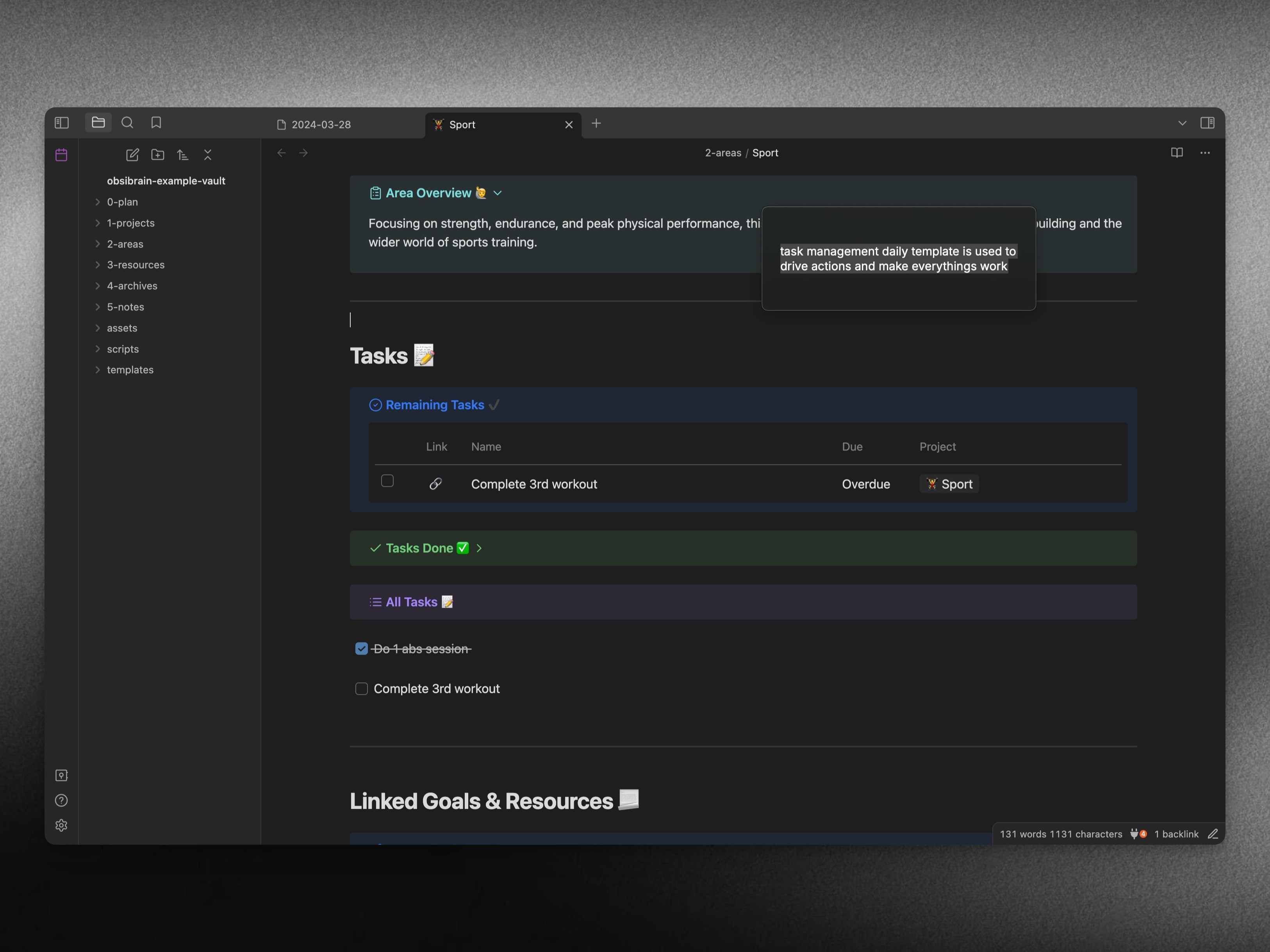Click the 1 backlink status item

click(x=1176, y=834)
